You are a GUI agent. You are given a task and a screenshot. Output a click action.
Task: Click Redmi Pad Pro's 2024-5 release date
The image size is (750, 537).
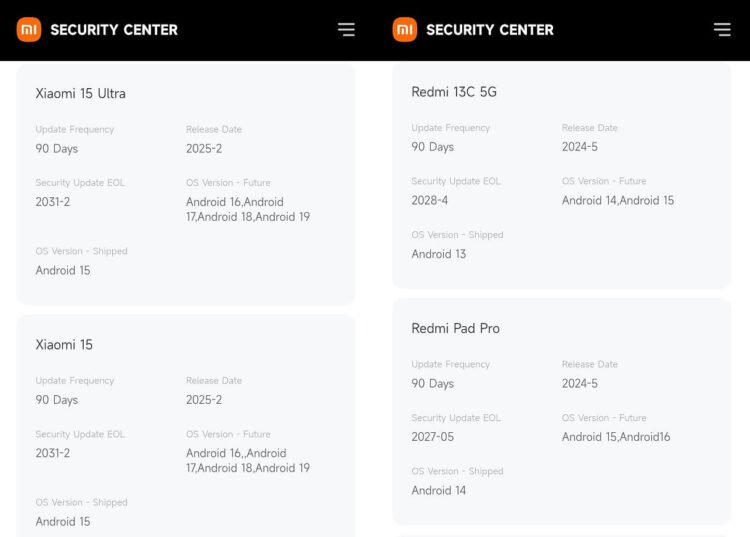point(580,383)
